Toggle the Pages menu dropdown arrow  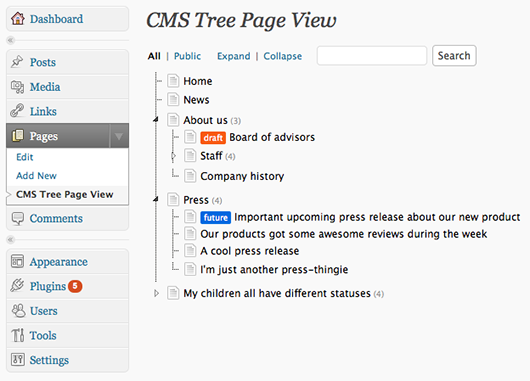(x=119, y=136)
